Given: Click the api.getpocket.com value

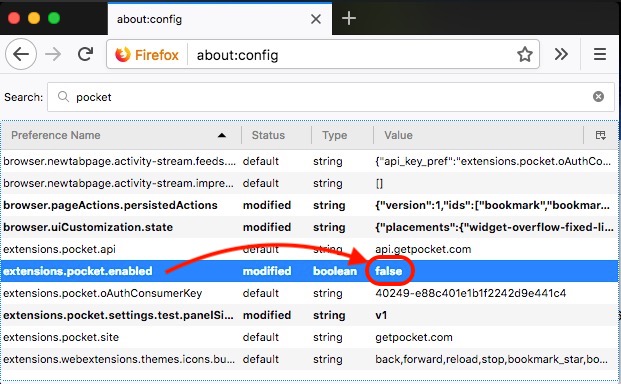Looking at the screenshot, I should (x=423, y=249).
